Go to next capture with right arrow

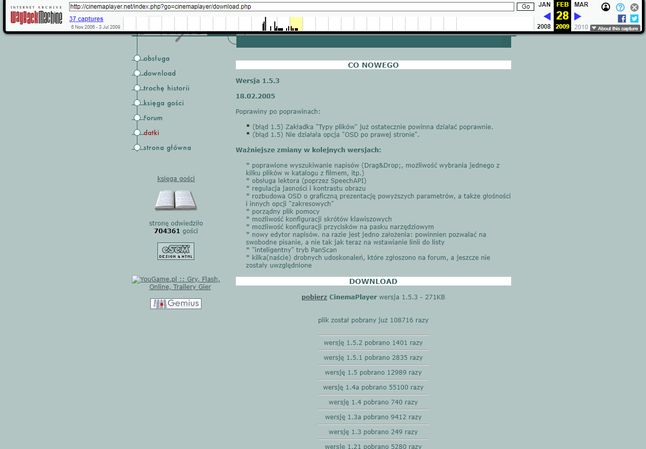[x=578, y=16]
